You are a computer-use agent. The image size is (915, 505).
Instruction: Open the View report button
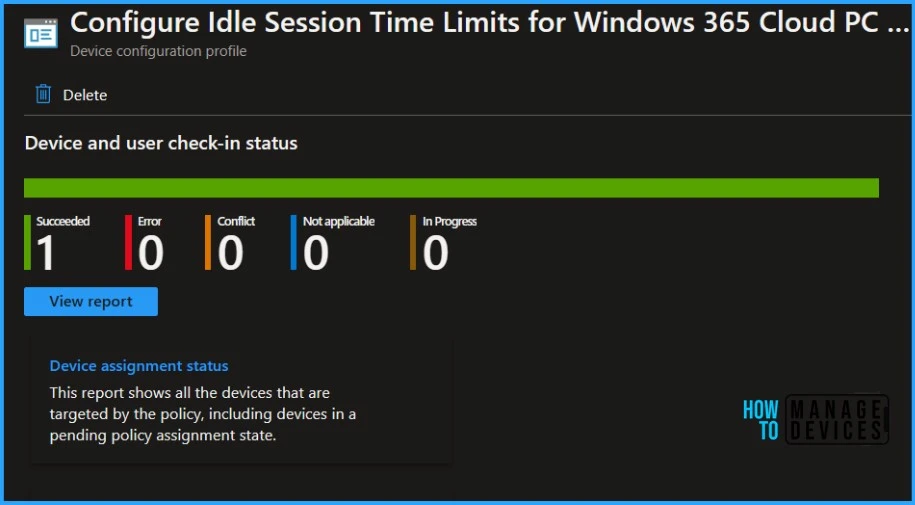coord(91,301)
